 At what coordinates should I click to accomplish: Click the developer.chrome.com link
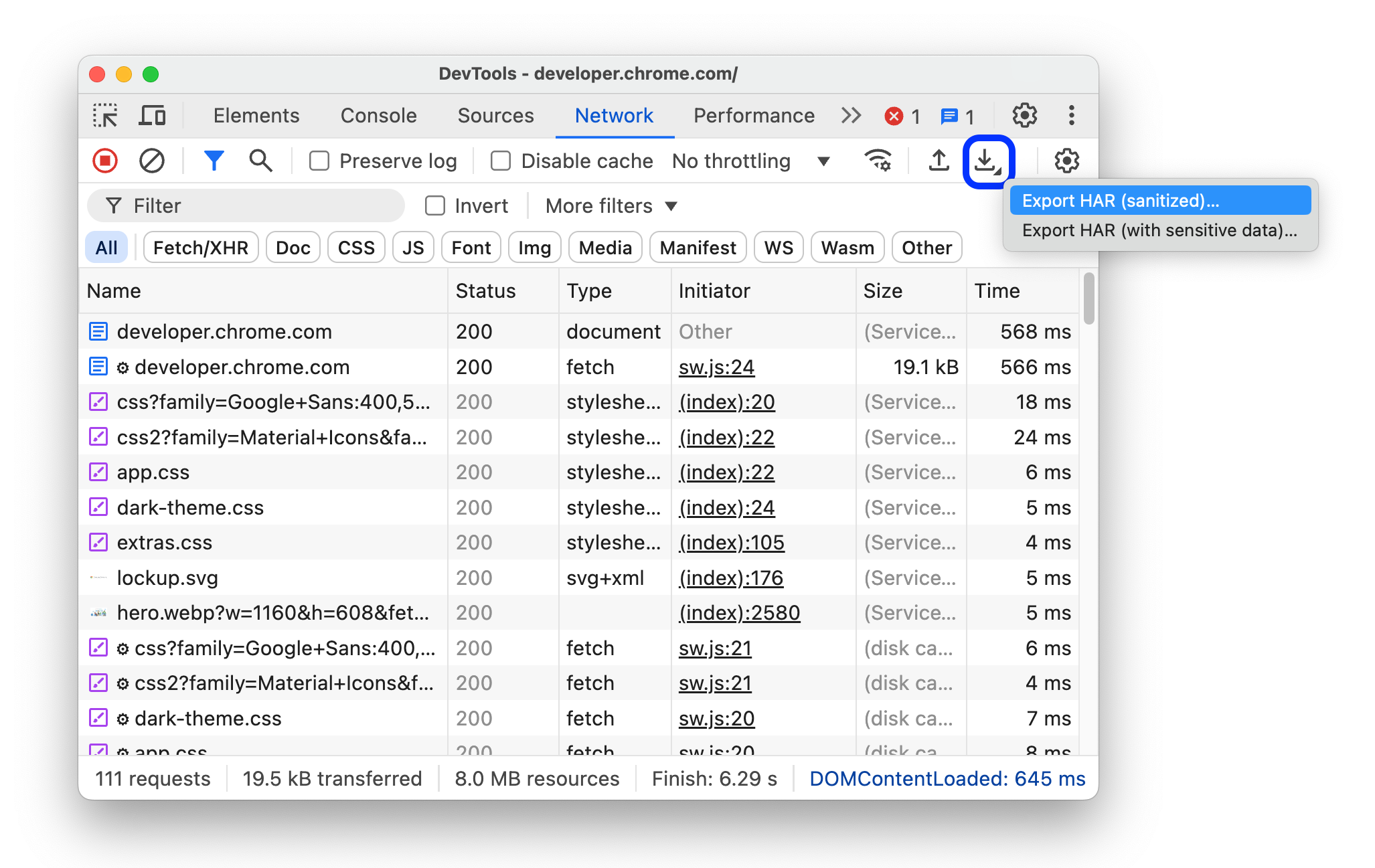coord(224,332)
